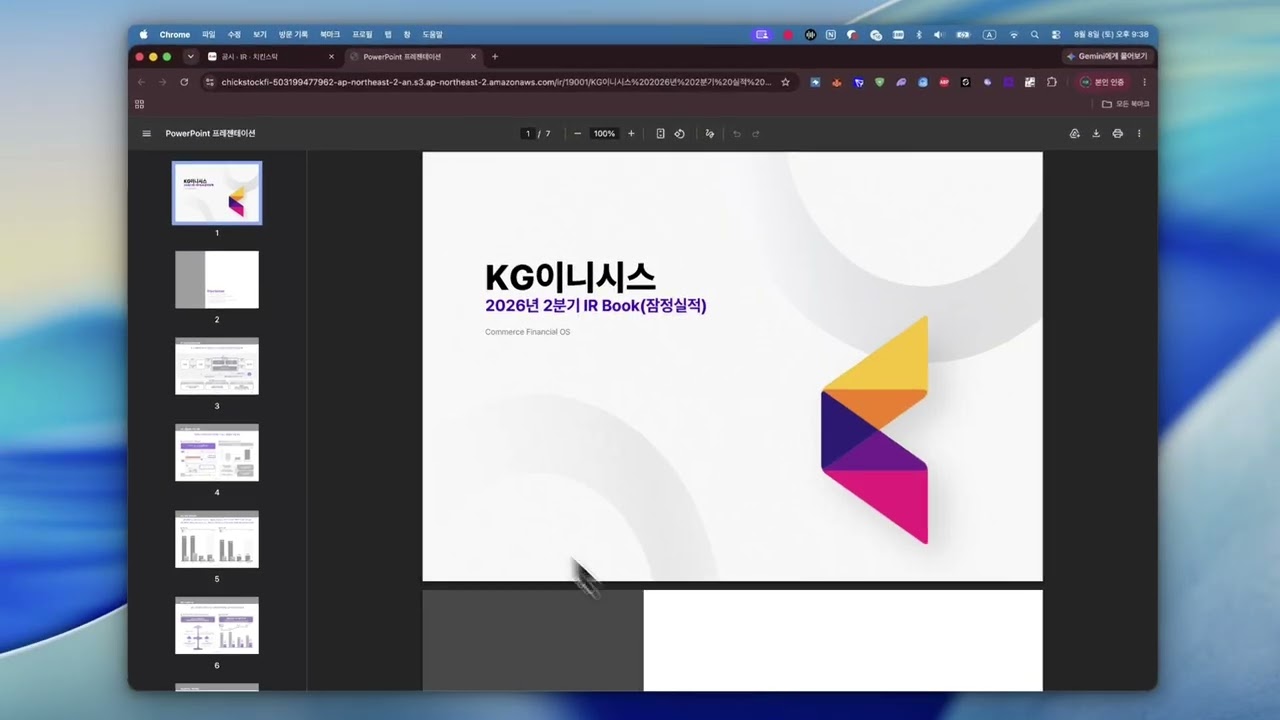Click the PowerPoint 프레젠테이션 document title
Image resolution: width=1280 pixels, height=720 pixels.
click(211, 134)
